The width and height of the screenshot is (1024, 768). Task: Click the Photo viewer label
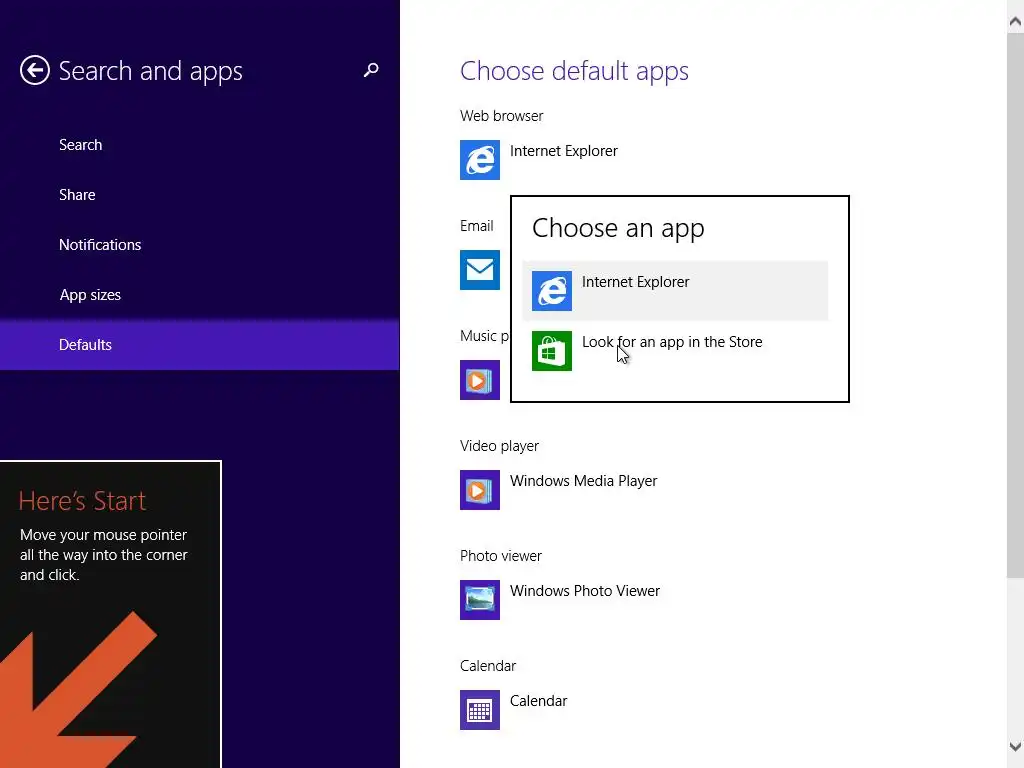(501, 556)
